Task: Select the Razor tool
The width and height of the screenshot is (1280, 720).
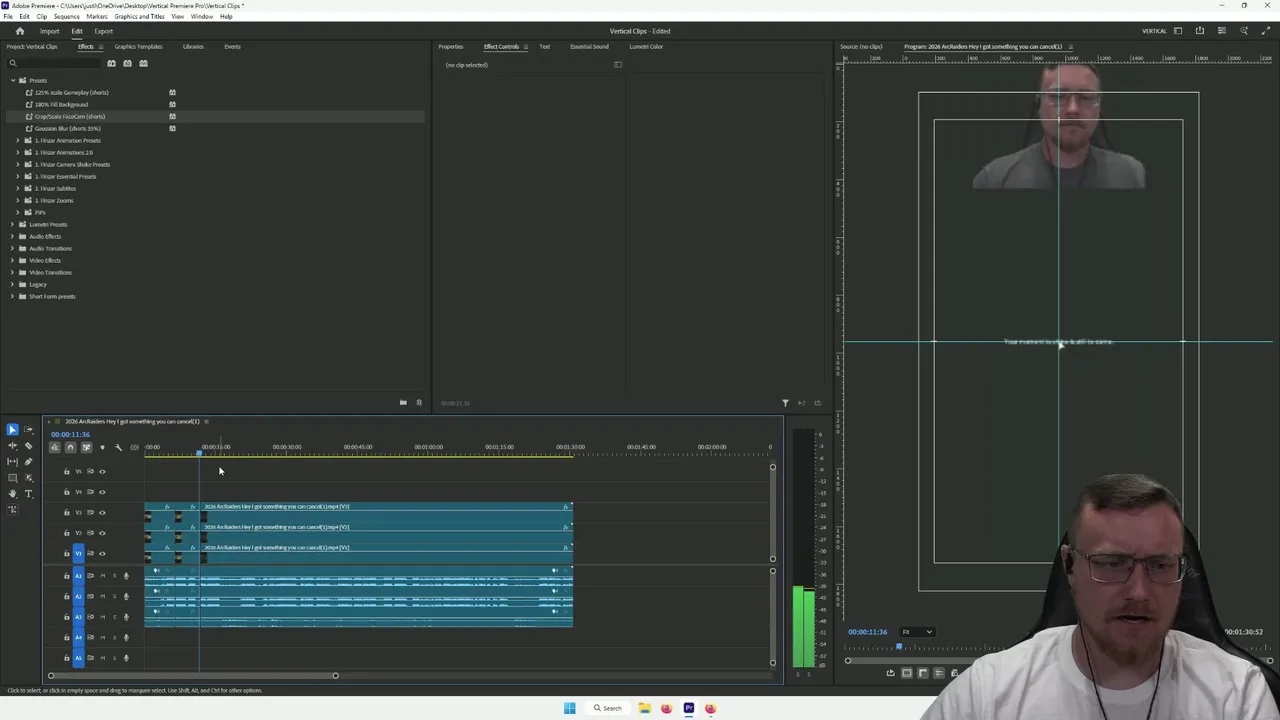Action: tap(28, 445)
